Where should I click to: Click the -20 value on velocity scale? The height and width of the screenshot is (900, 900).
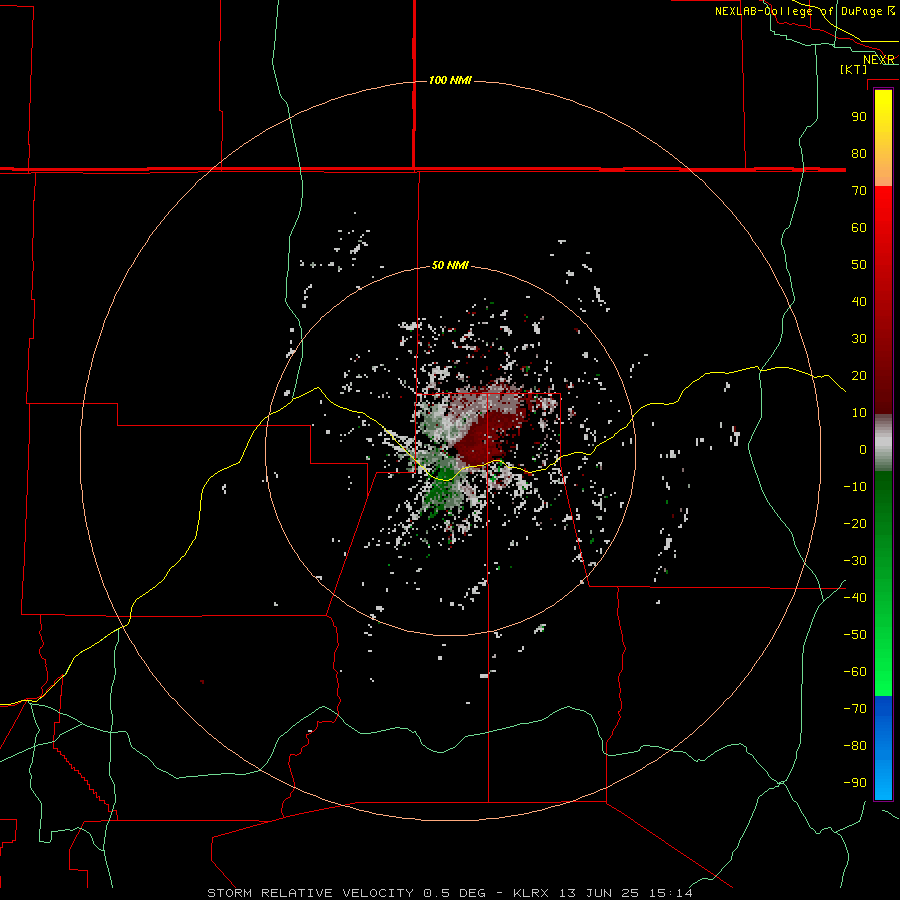click(x=855, y=524)
